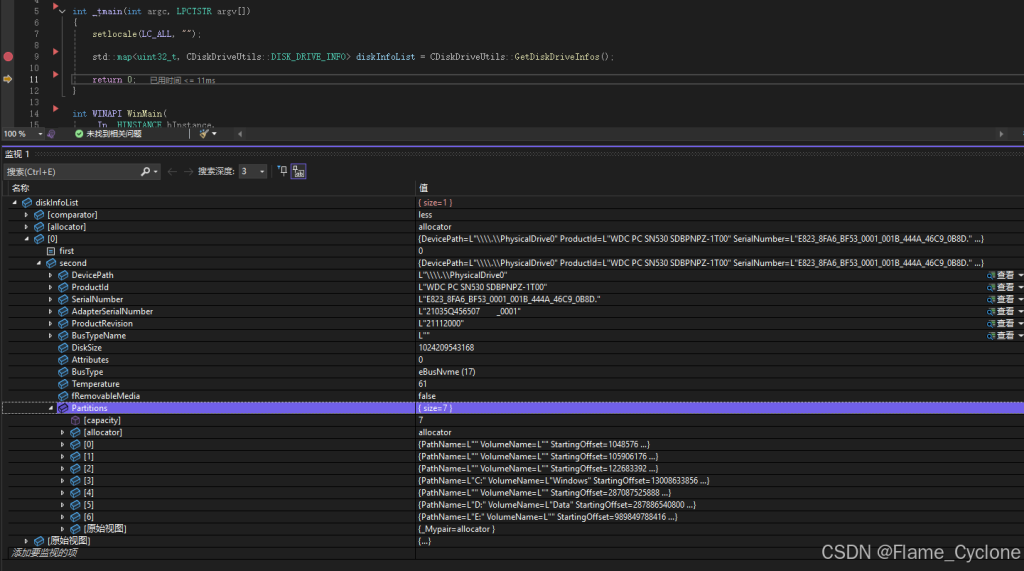Click the broom cleanup icon below code editor

204,133
